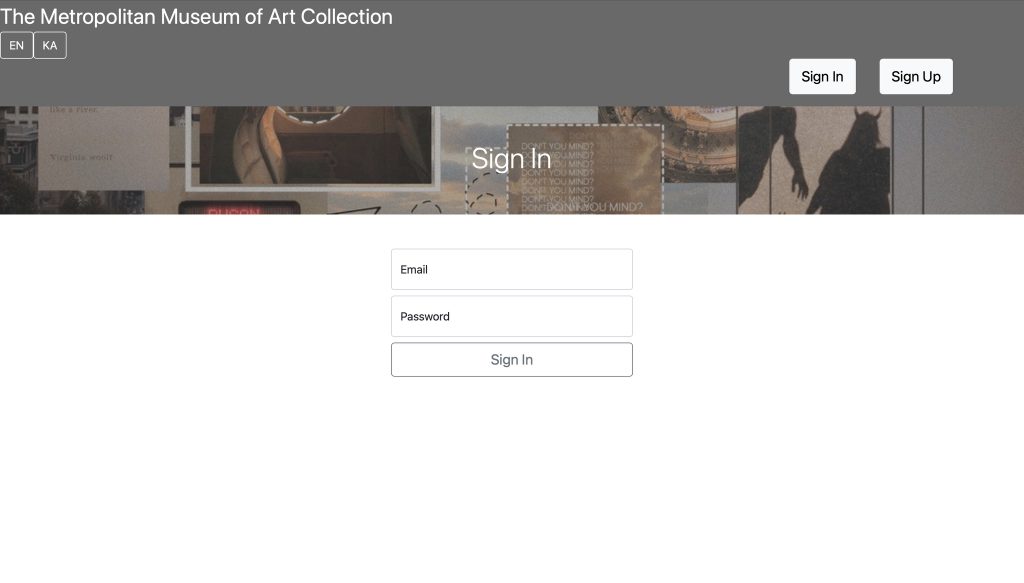Click the Sign In banner heading

coord(511,159)
